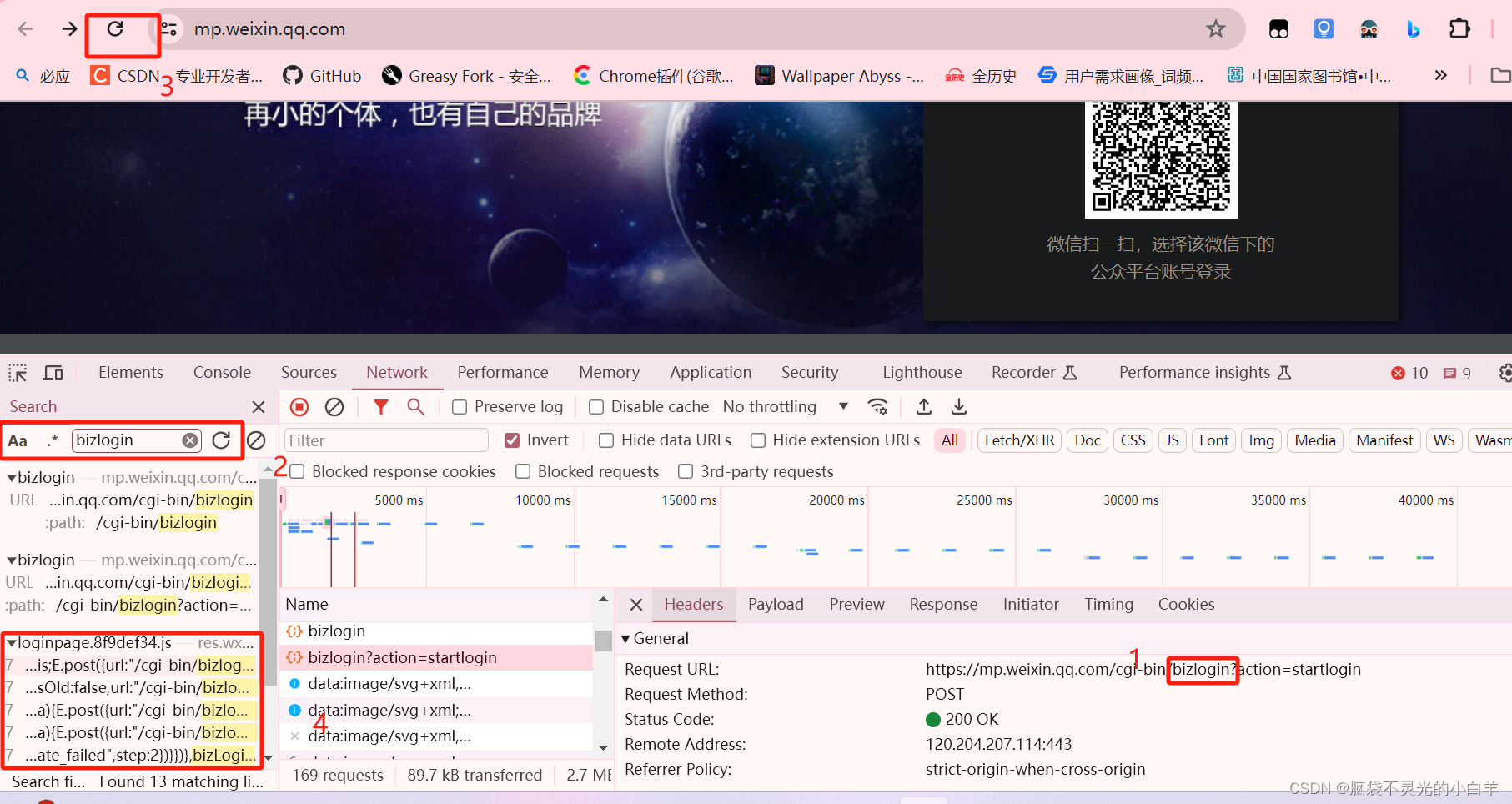The height and width of the screenshot is (804, 1512).
Task: Open the Payload tab of request details
Action: 776,605
